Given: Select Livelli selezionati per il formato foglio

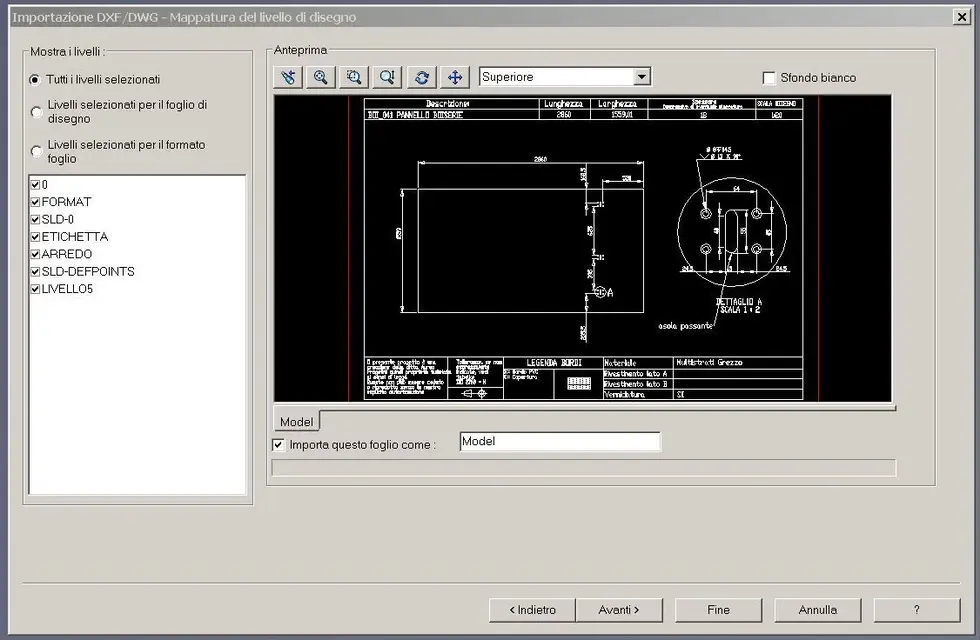Looking at the screenshot, I should (36, 151).
